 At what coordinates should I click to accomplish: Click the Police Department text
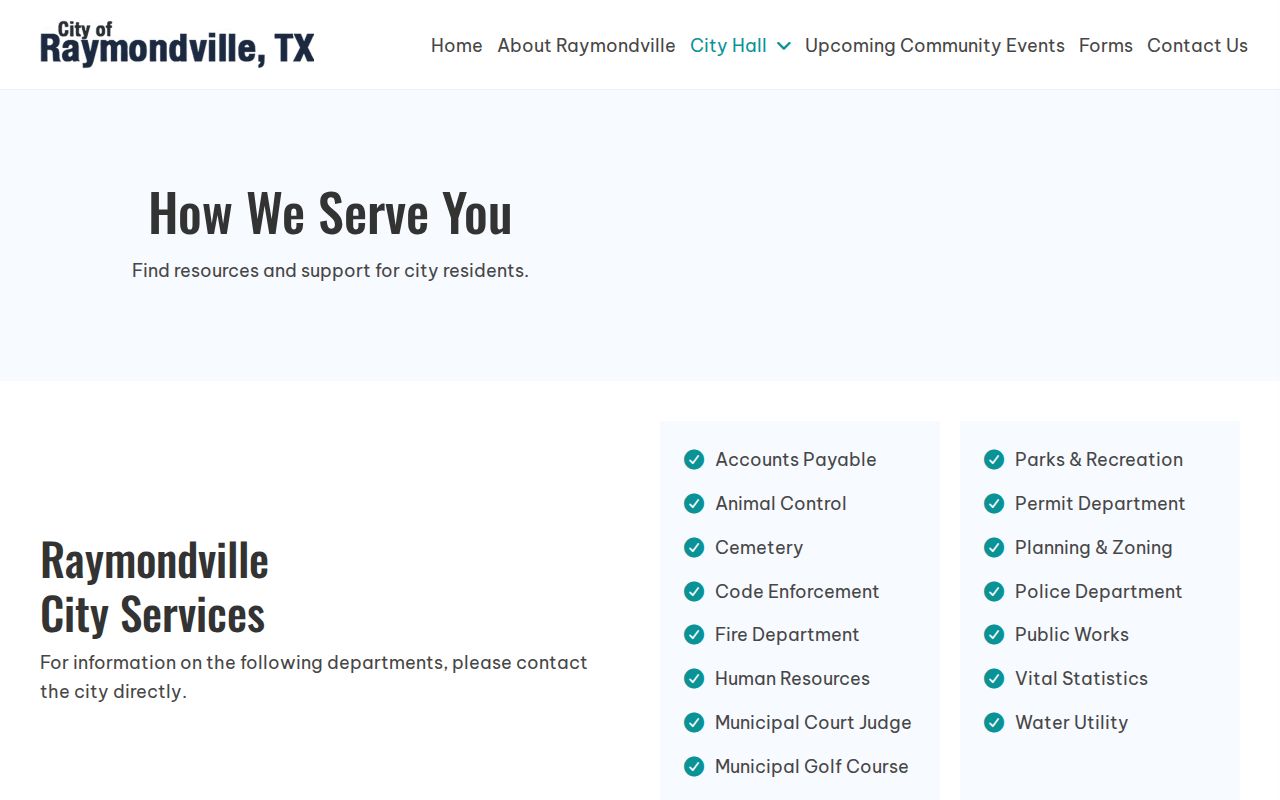pos(1099,591)
